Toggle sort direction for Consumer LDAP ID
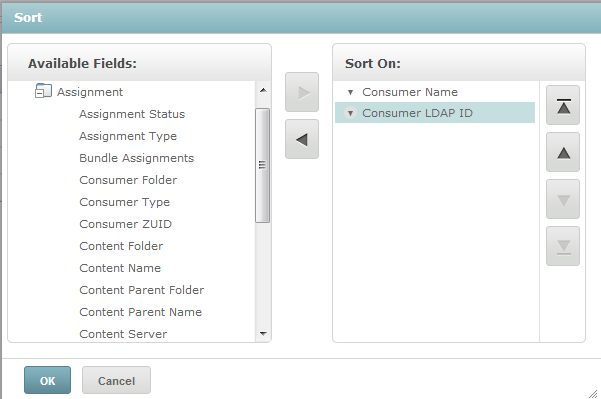Image resolution: width=601 pixels, height=399 pixels. pos(350,113)
